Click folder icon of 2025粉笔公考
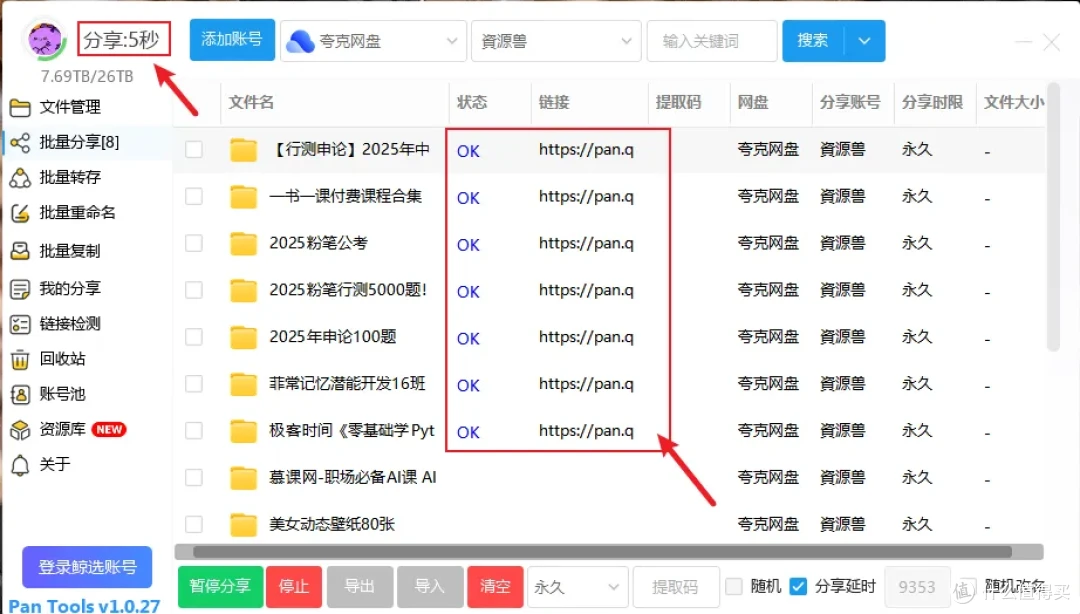Image resolution: width=1080 pixels, height=614 pixels. [243, 243]
